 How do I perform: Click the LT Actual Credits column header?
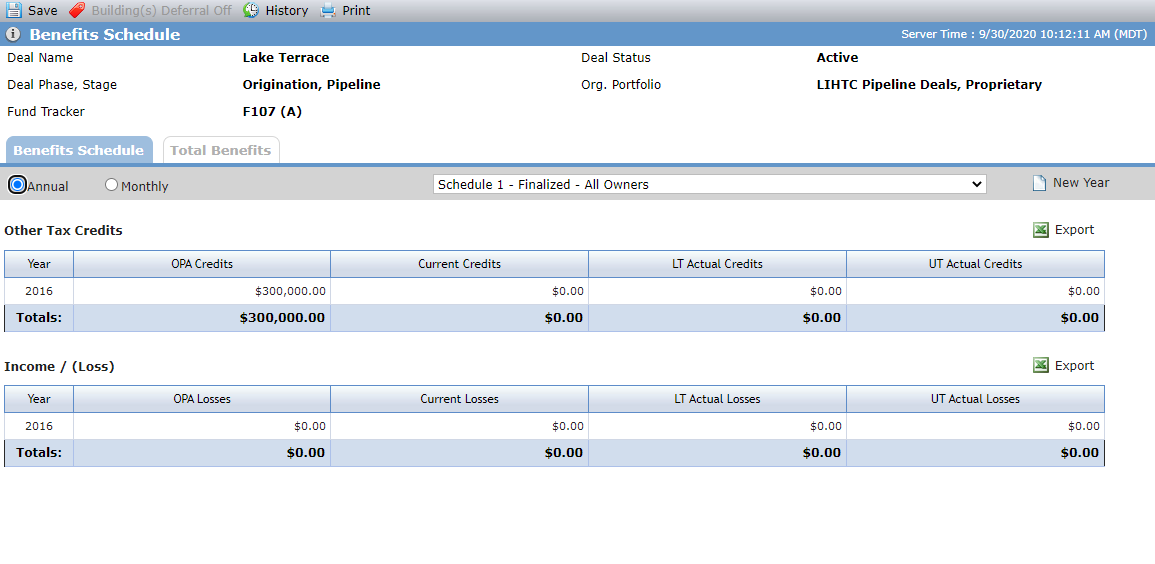click(x=717, y=264)
